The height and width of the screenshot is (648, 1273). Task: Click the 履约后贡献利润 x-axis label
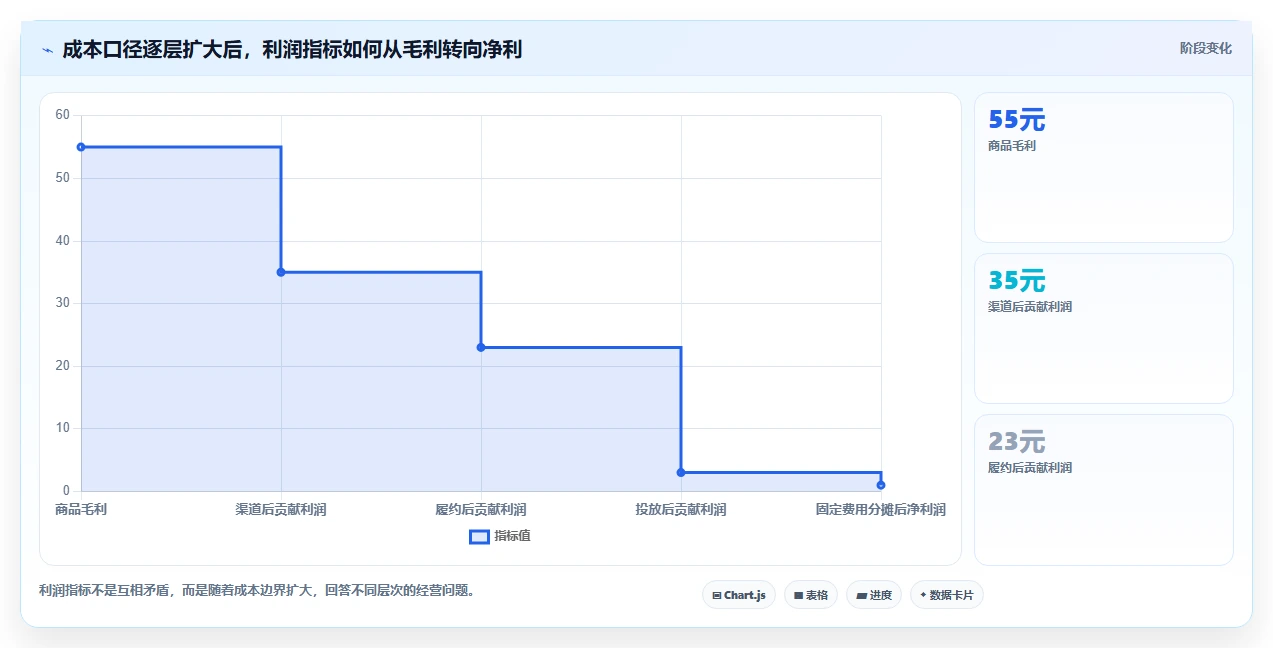(x=481, y=510)
